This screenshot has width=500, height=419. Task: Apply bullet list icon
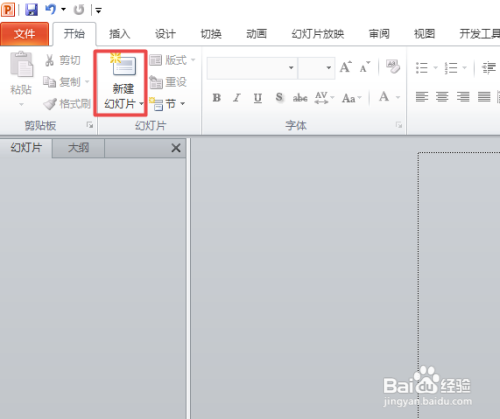pyautogui.click(x=422, y=68)
